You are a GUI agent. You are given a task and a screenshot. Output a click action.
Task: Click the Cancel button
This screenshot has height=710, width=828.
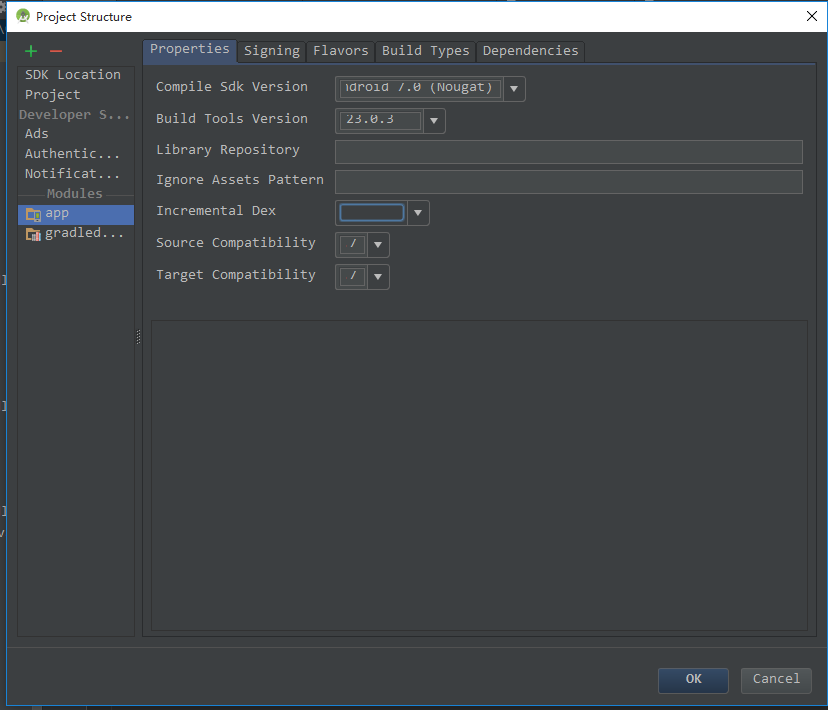[x=776, y=680]
